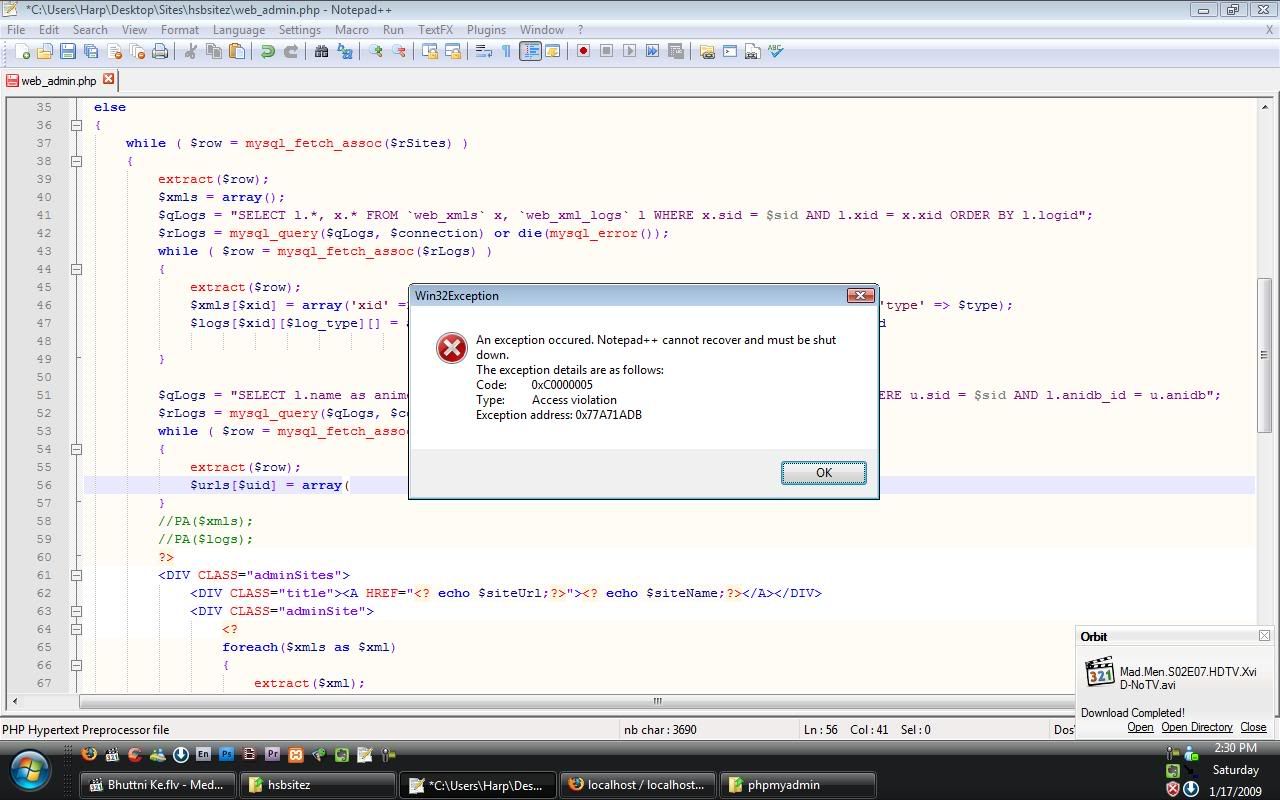Viewport: 1280px width, 800px height.
Task: Click the ABC spell check toolbar icon
Action: coord(776,51)
